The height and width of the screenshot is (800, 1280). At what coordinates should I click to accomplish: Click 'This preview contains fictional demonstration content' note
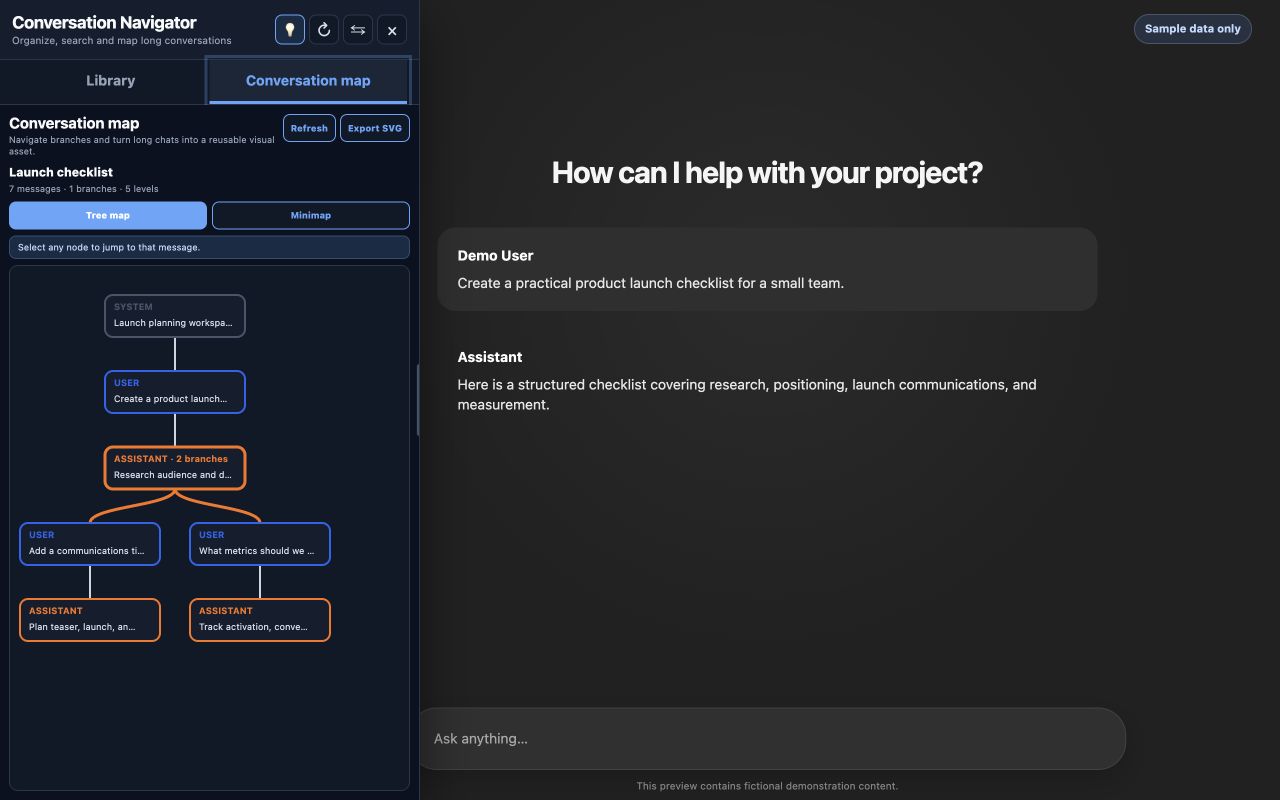click(x=767, y=786)
